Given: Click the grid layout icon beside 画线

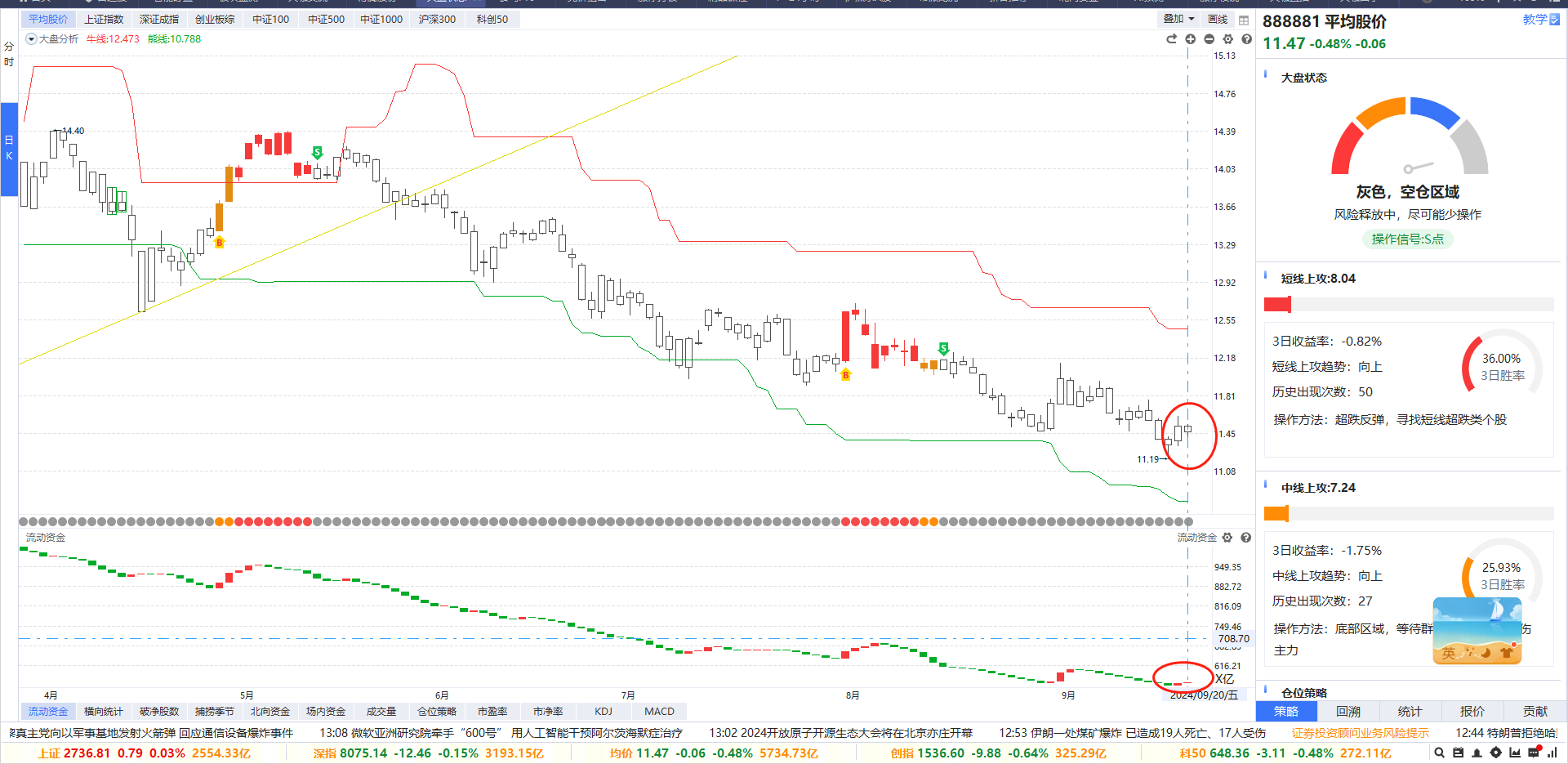Looking at the screenshot, I should (x=1244, y=20).
